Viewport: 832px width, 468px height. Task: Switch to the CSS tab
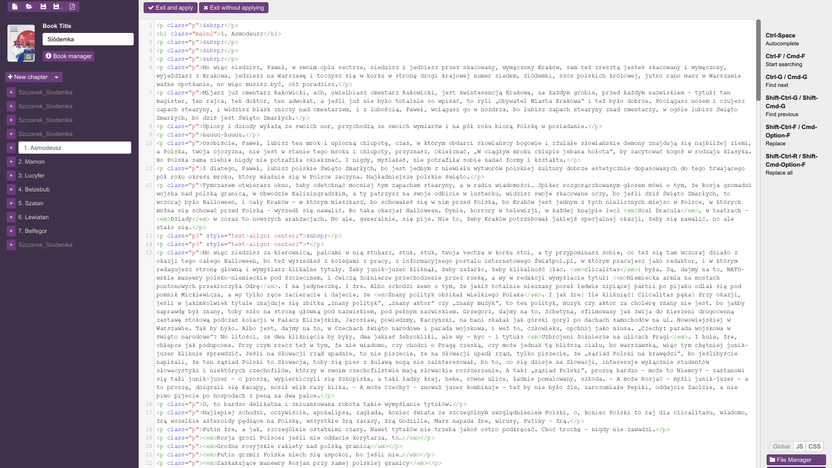point(814,446)
